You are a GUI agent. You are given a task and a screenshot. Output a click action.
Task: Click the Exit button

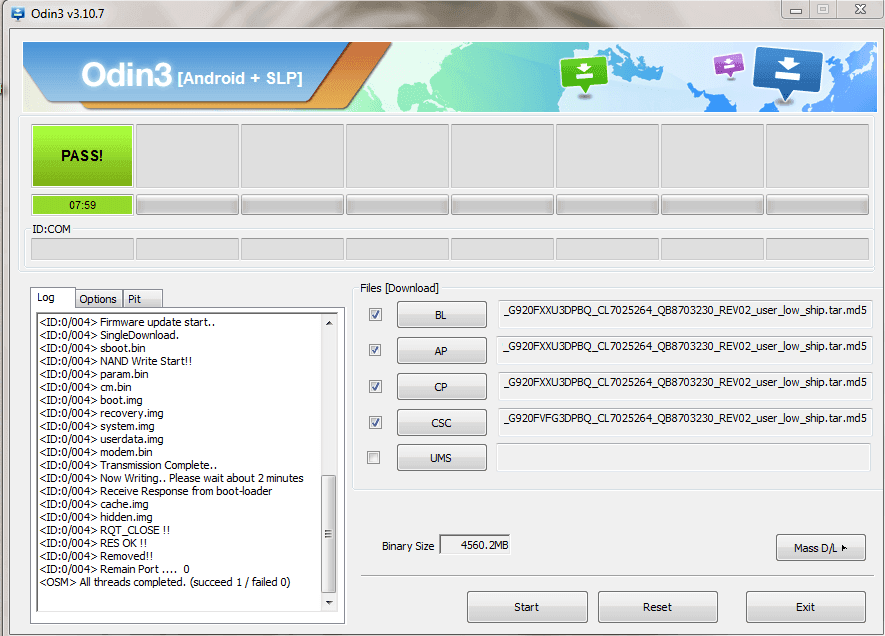(x=805, y=607)
